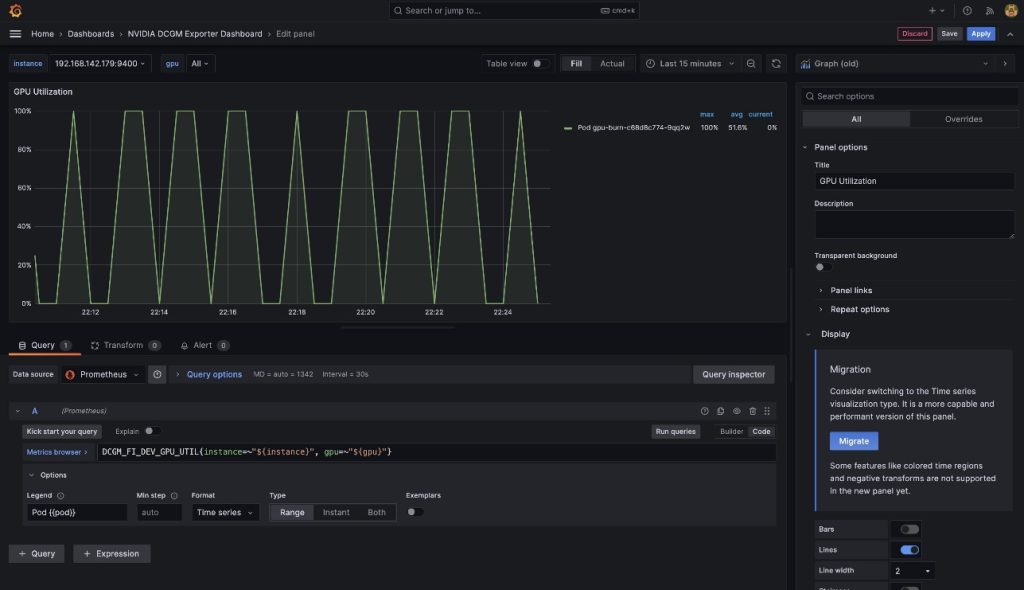Go to Home breadcrumb
The width and height of the screenshot is (1024, 590).
click(x=42, y=34)
